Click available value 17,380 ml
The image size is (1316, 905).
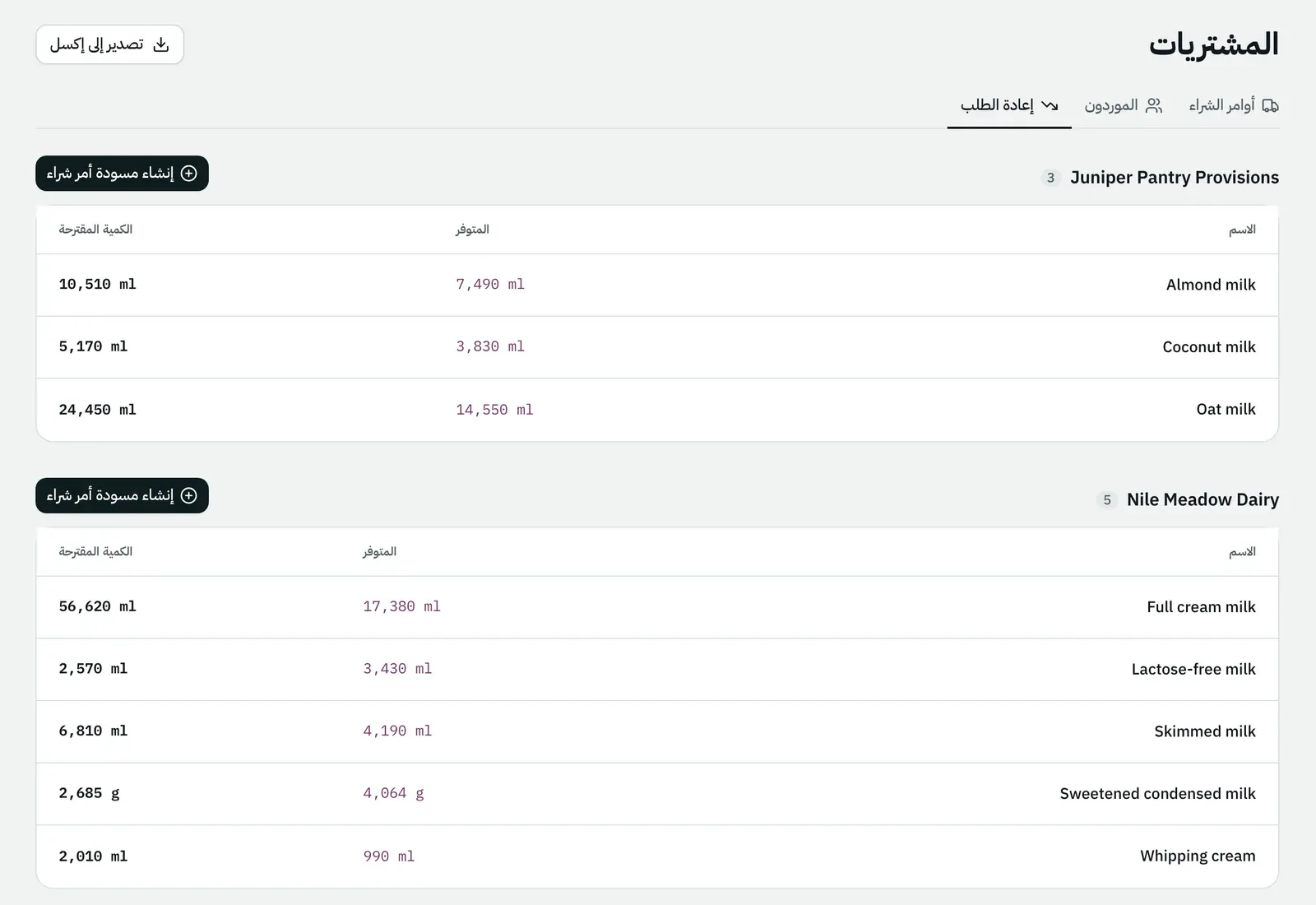[x=401, y=607]
